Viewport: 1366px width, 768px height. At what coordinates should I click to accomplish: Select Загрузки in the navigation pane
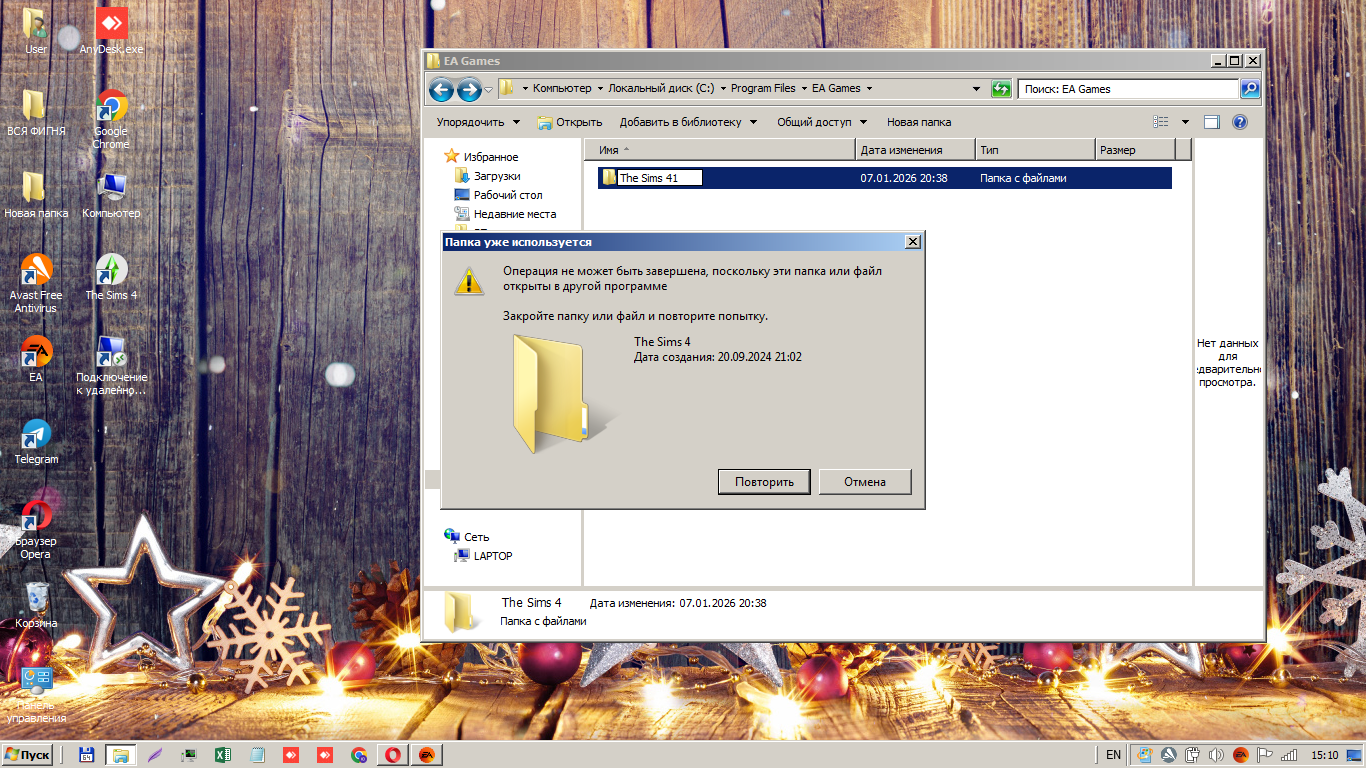496,176
